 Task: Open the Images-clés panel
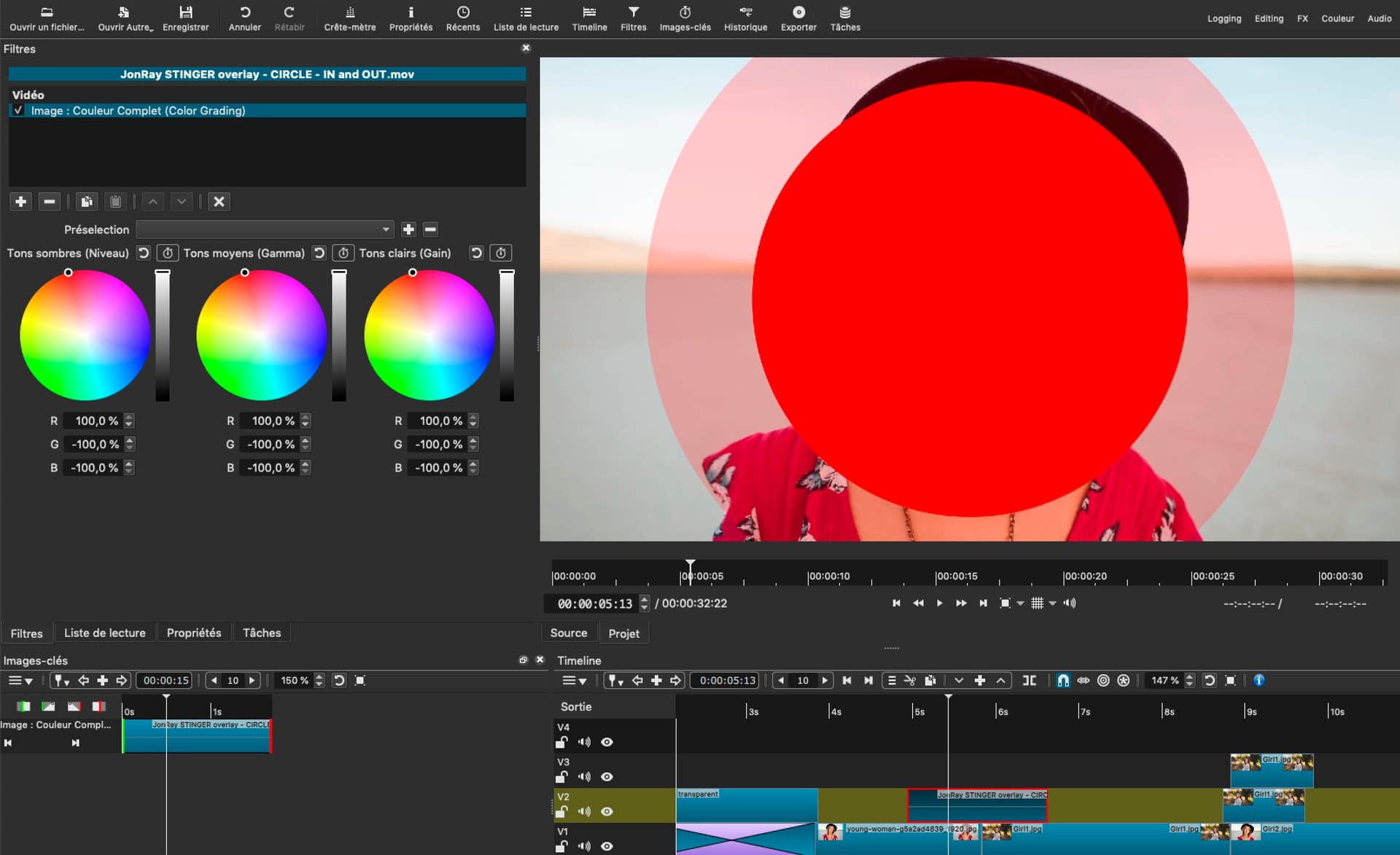pos(684,18)
